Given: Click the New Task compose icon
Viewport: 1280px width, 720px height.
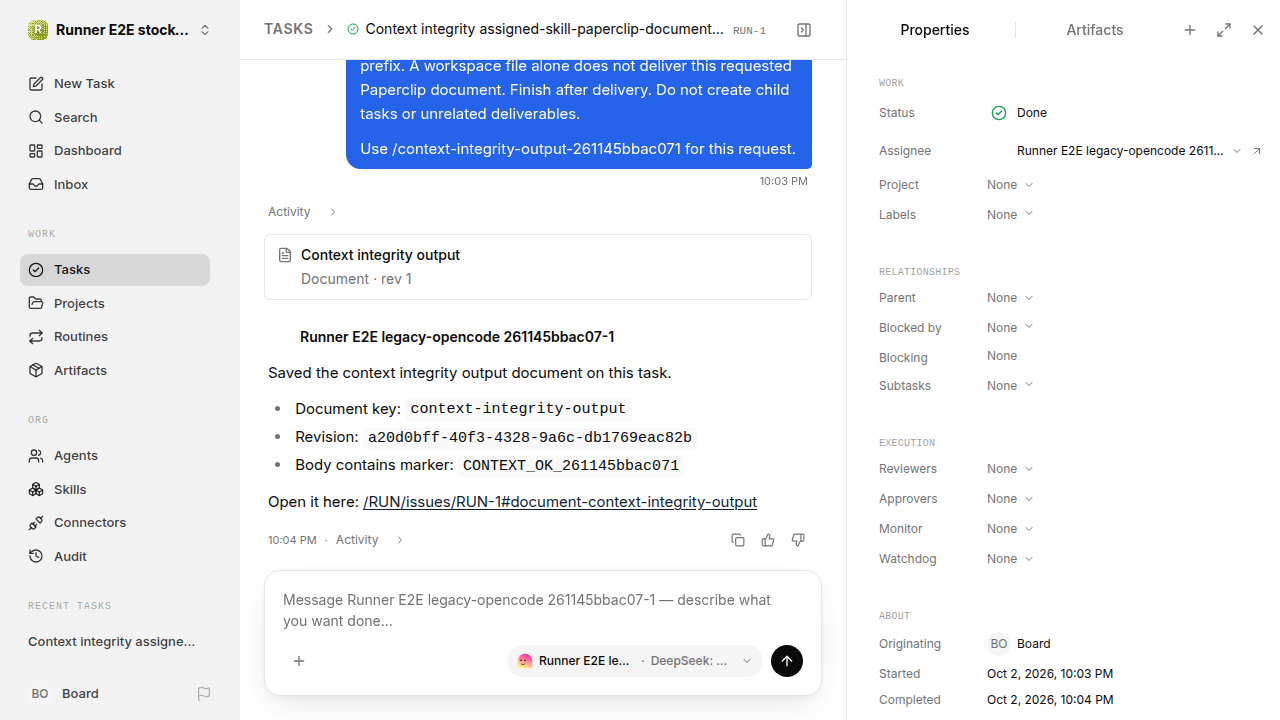Looking at the screenshot, I should click(x=36, y=84).
